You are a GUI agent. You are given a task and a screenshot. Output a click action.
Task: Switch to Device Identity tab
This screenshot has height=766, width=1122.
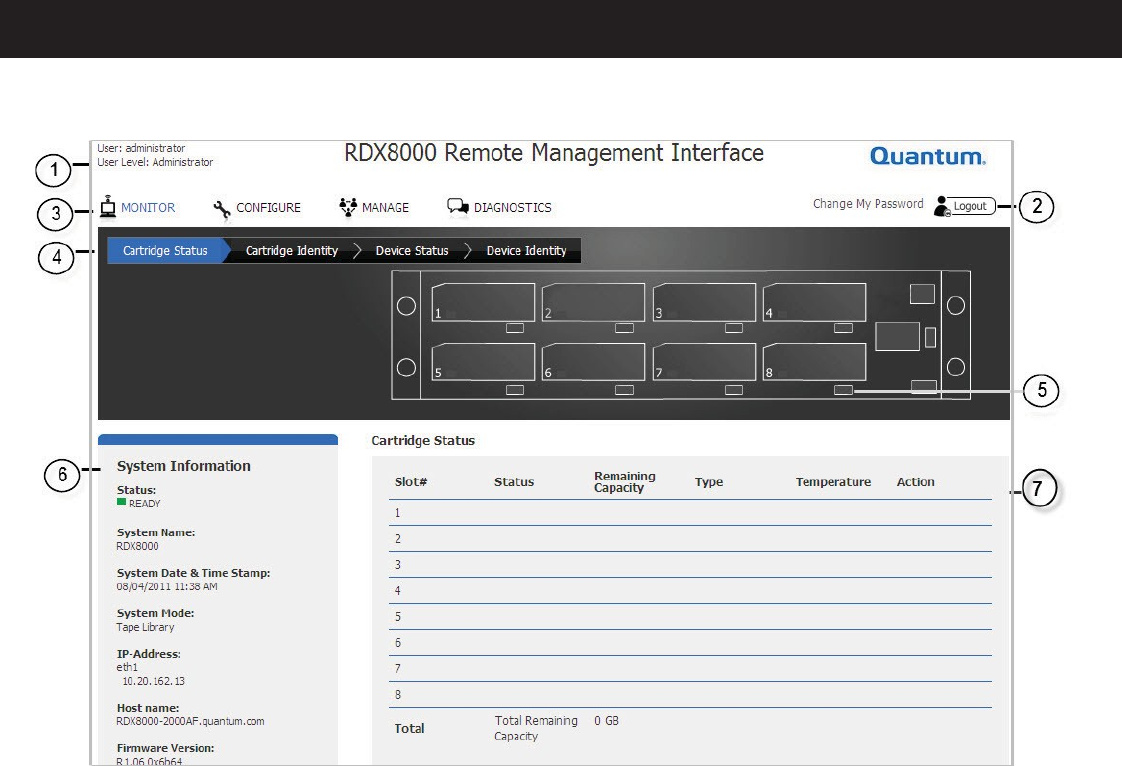[x=527, y=251]
